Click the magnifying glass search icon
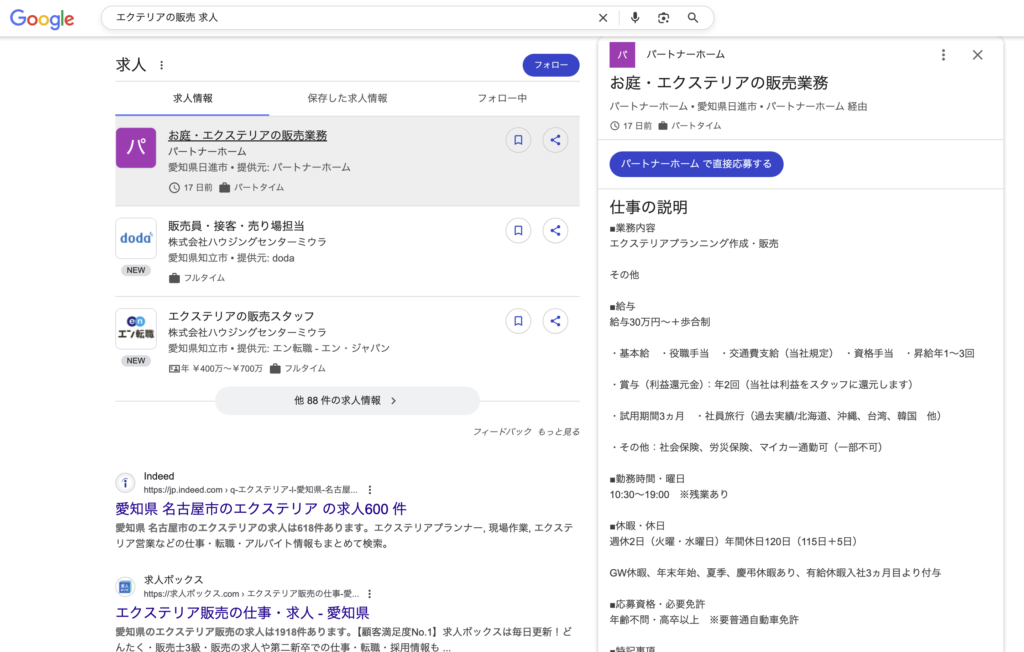This screenshot has height=652, width=1024. 693,18
